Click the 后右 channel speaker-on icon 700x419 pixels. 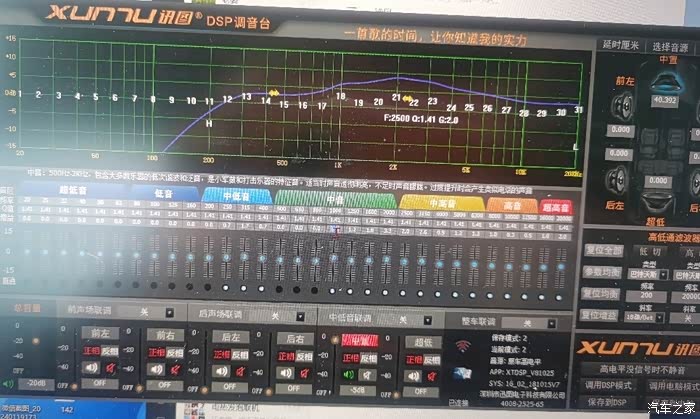click(285, 373)
